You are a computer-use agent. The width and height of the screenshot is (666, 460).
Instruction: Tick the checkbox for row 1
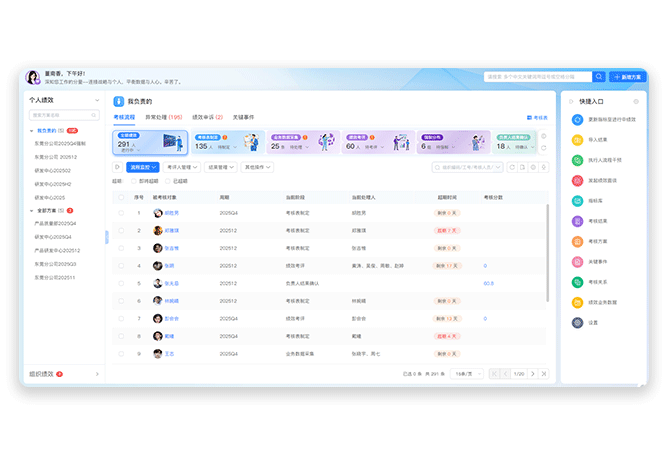coord(121,213)
